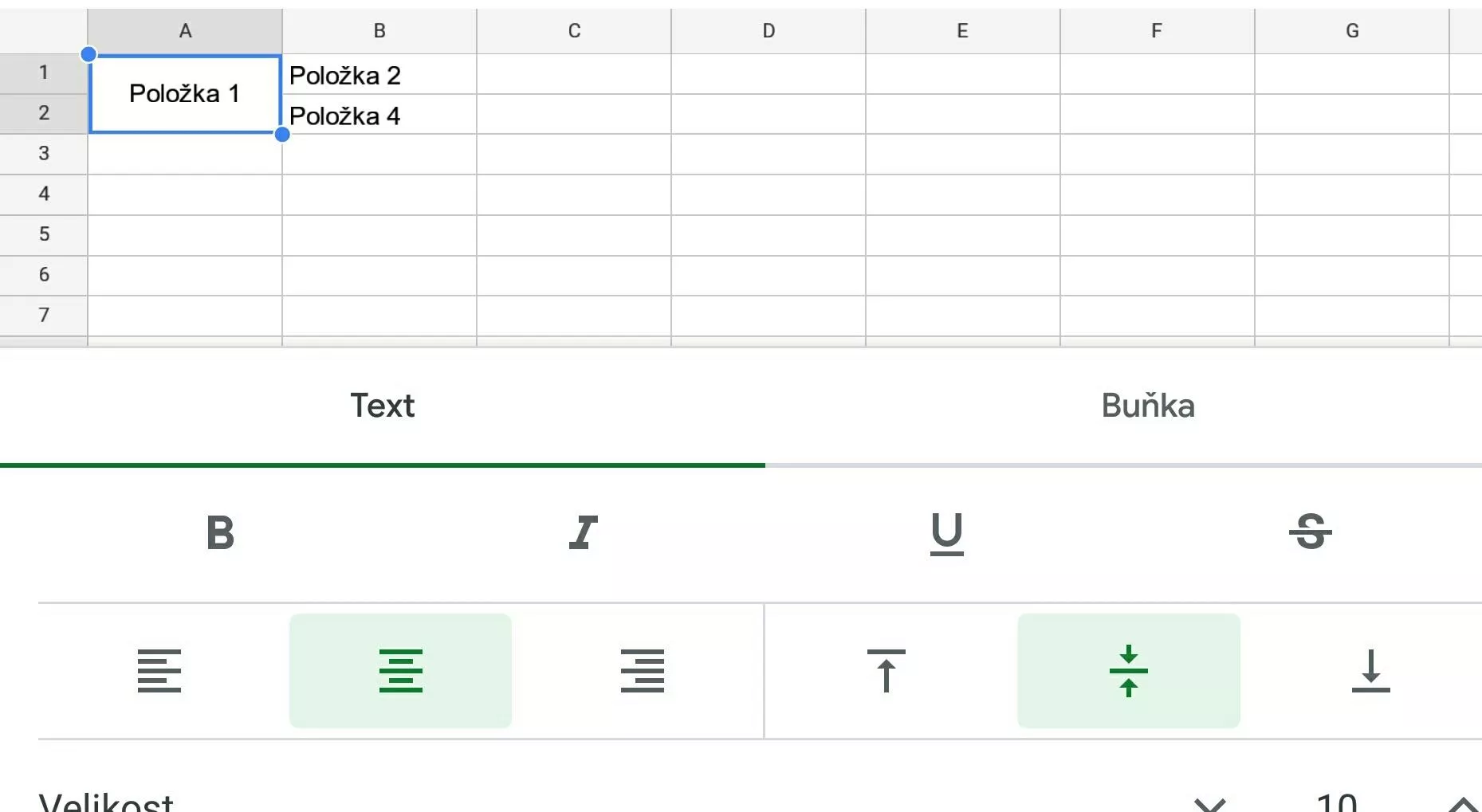
Task: Align text to the right
Action: click(x=643, y=671)
